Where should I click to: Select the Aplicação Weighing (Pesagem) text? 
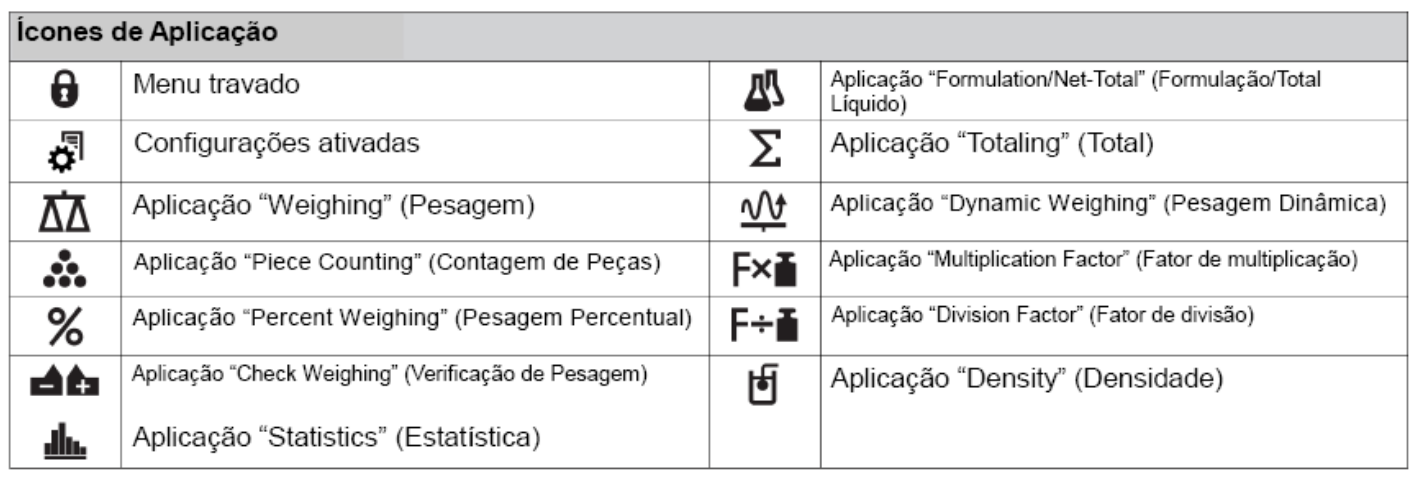pyautogui.click(x=334, y=206)
